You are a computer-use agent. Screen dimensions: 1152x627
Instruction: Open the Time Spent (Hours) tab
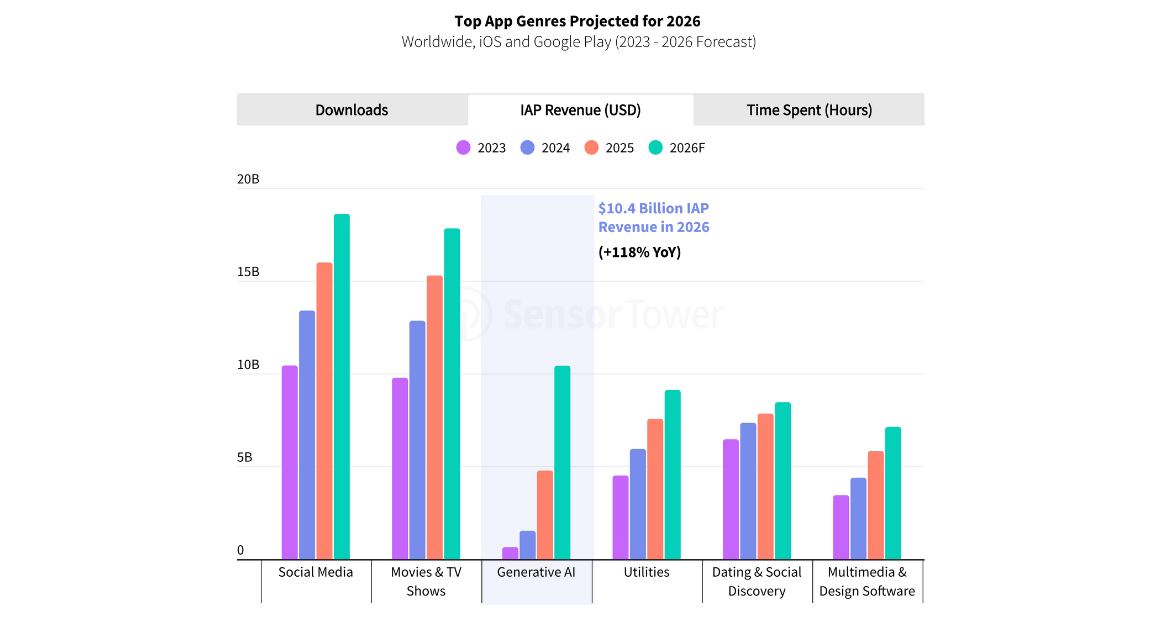[x=809, y=110]
